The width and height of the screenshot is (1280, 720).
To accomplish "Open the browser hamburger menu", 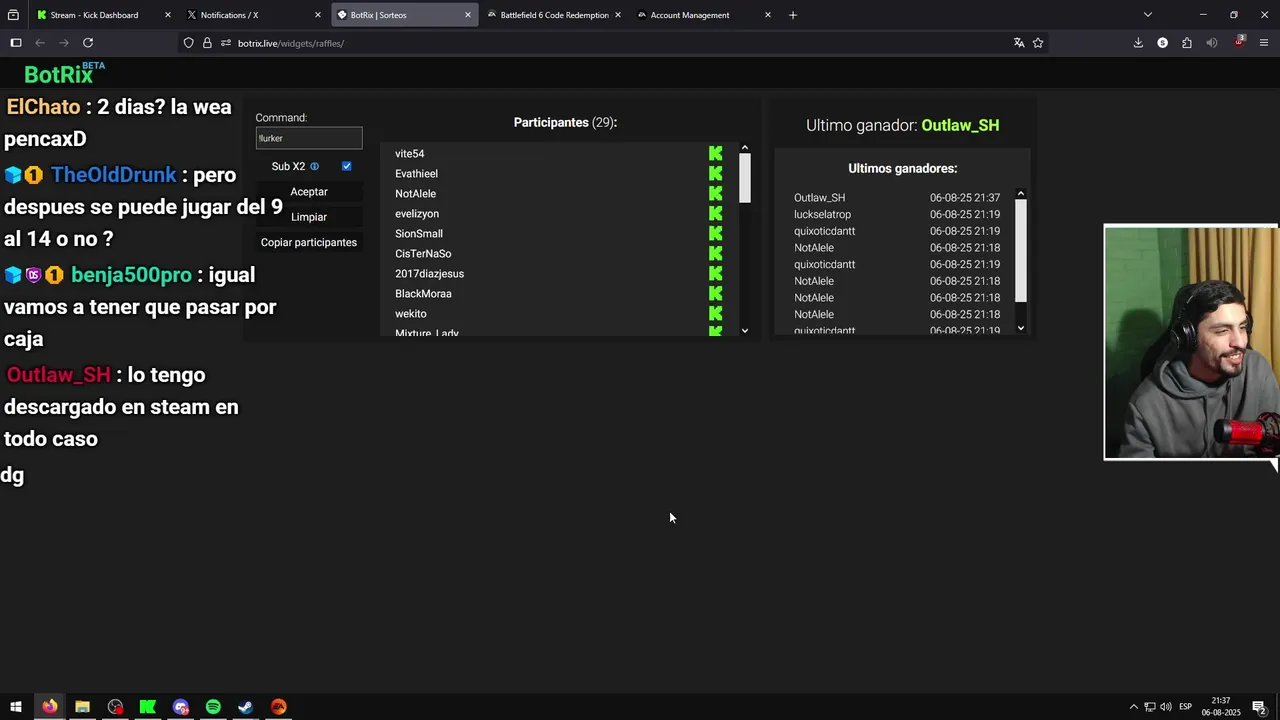I will (x=1264, y=43).
